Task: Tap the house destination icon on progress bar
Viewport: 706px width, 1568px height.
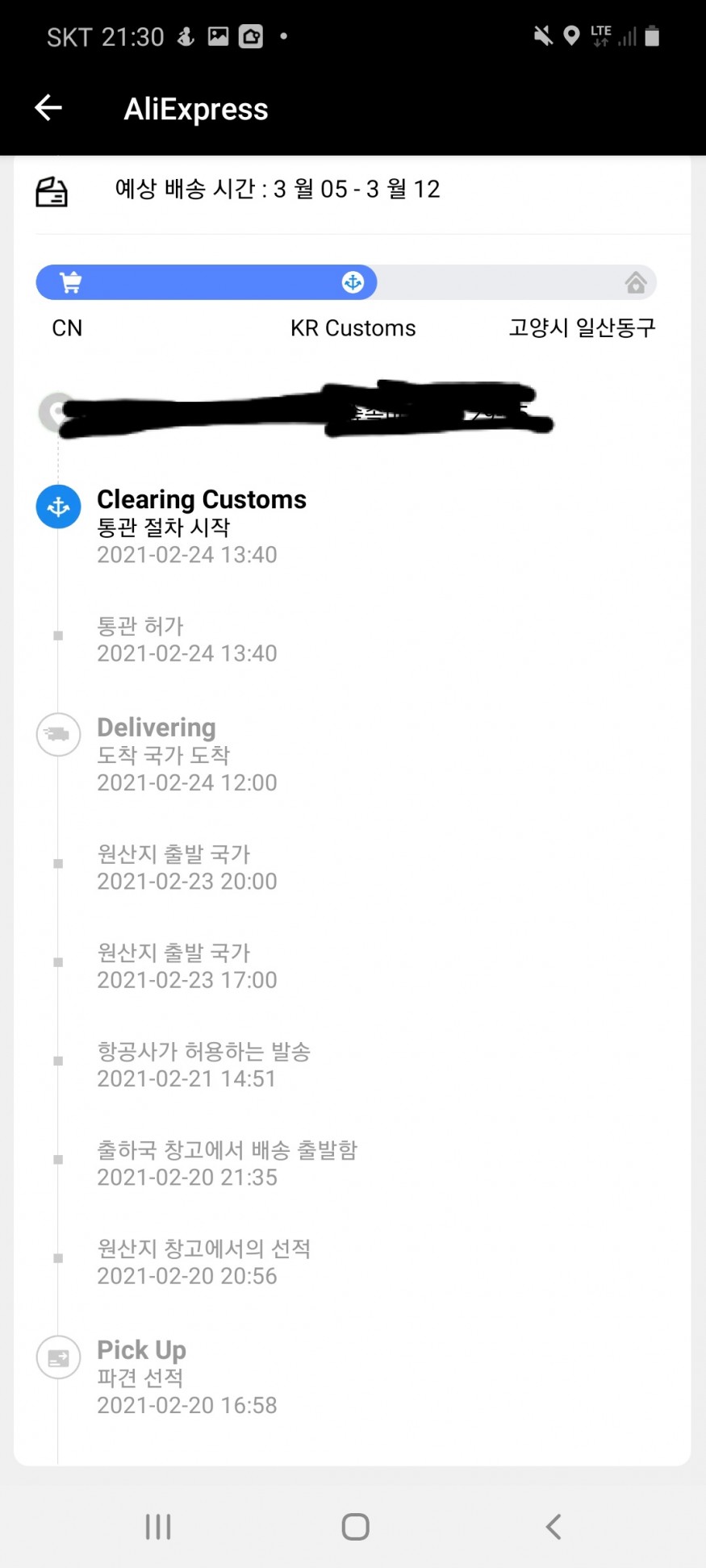Action: [636, 282]
